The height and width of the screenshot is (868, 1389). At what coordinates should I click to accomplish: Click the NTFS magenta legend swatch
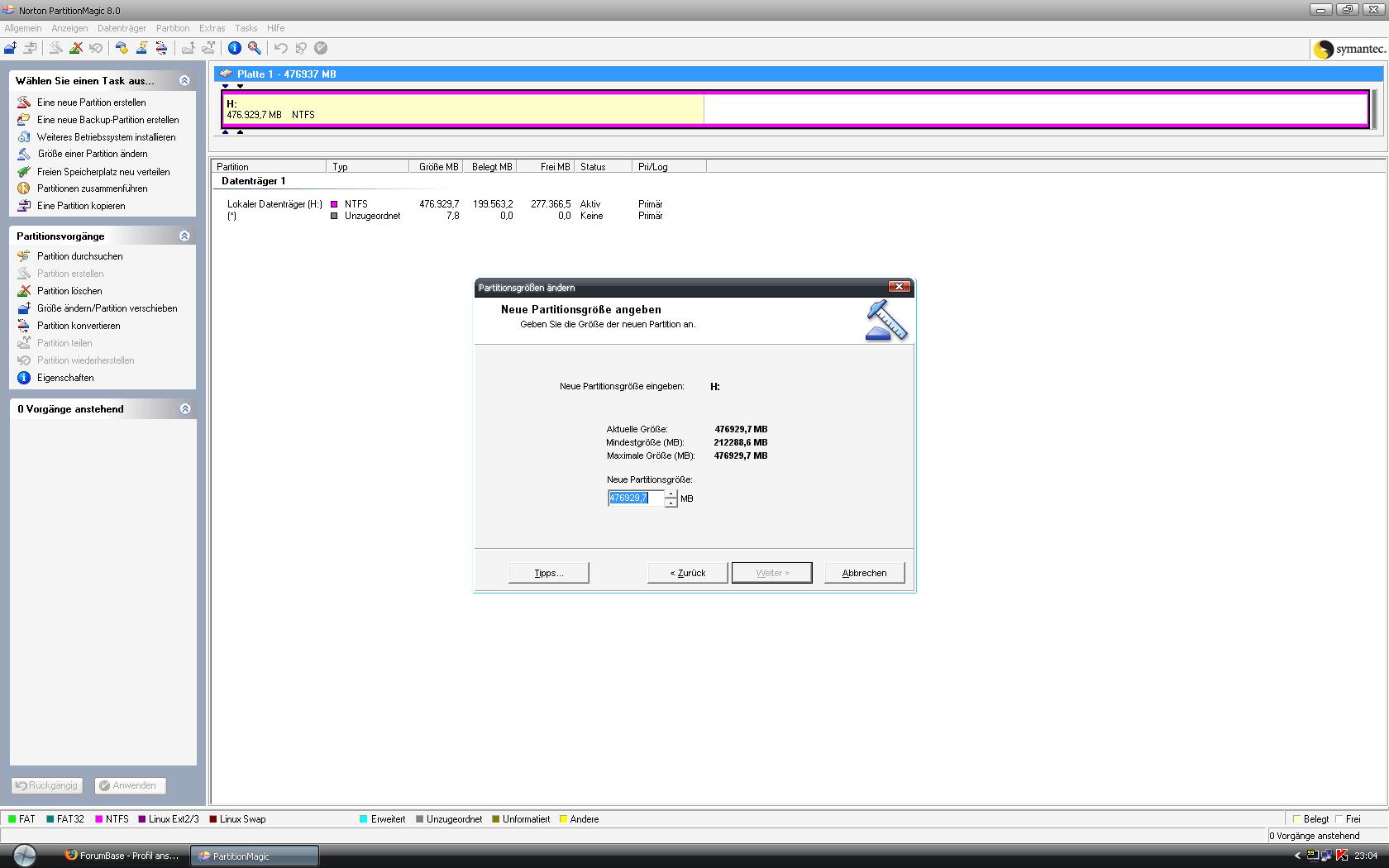99,819
